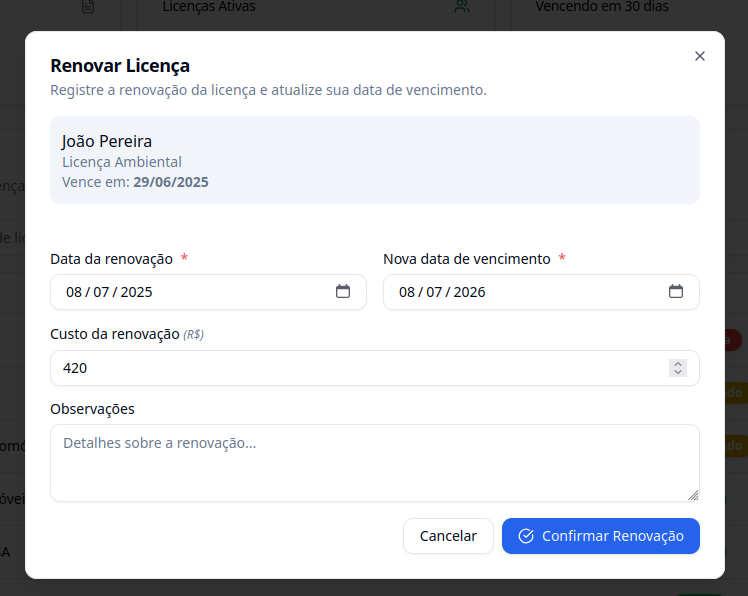The width and height of the screenshot is (748, 596).
Task: Click the Licença Ambiental label
Action: 122,162
